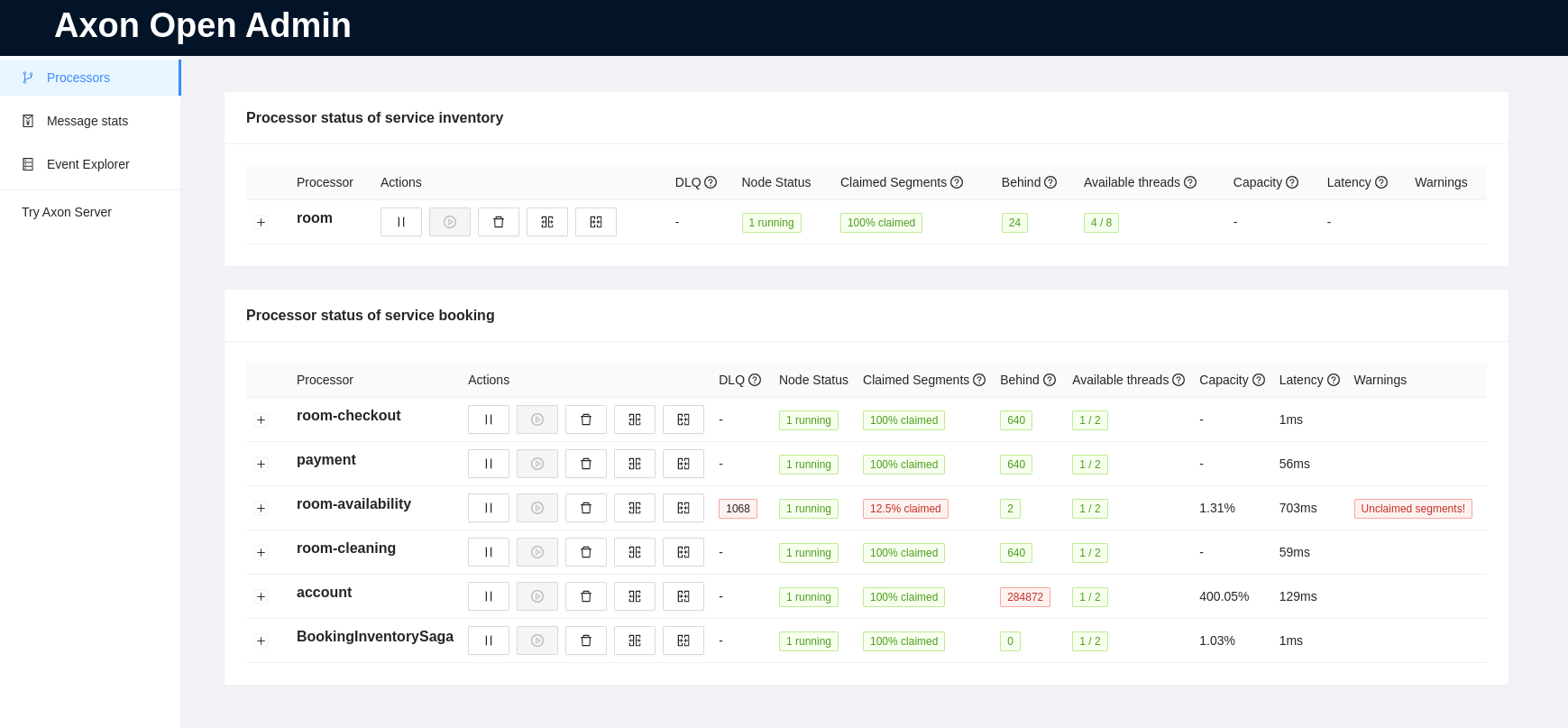This screenshot has width=1568, height=728.
Task: Click start icon in room-cleaning row
Action: [x=537, y=552]
